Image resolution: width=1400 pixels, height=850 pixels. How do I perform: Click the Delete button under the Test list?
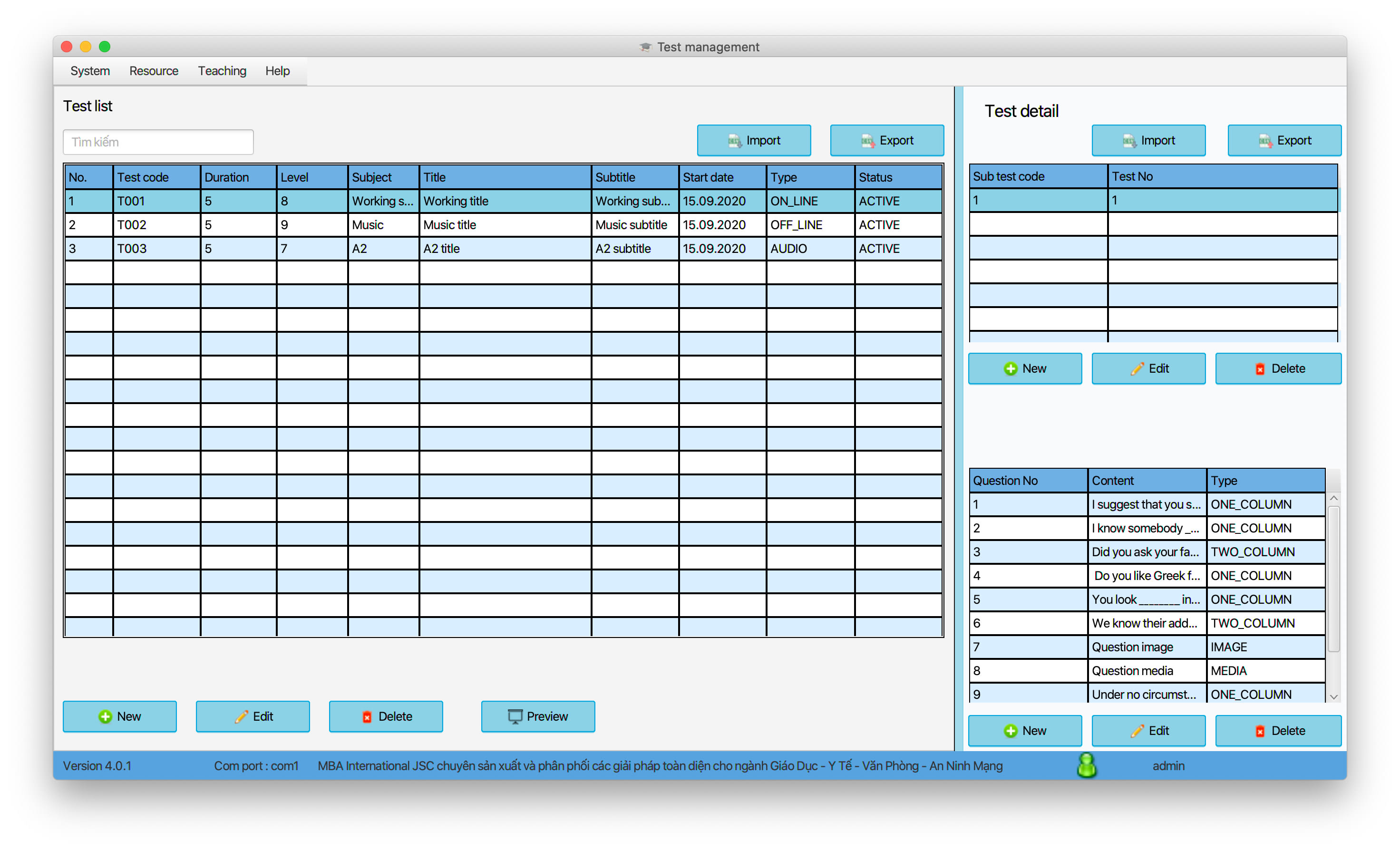click(x=385, y=716)
